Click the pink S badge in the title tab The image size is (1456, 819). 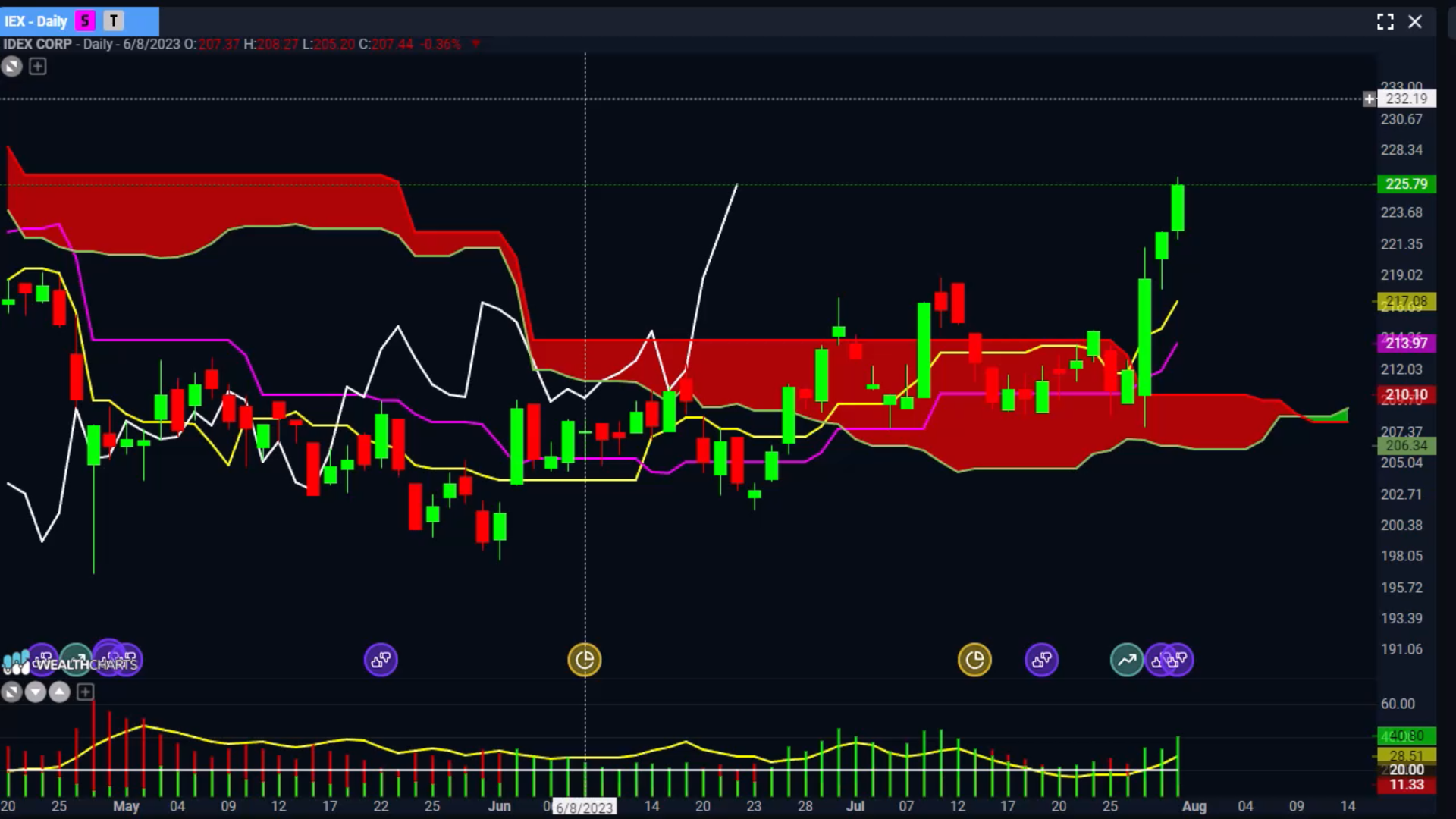click(x=85, y=21)
